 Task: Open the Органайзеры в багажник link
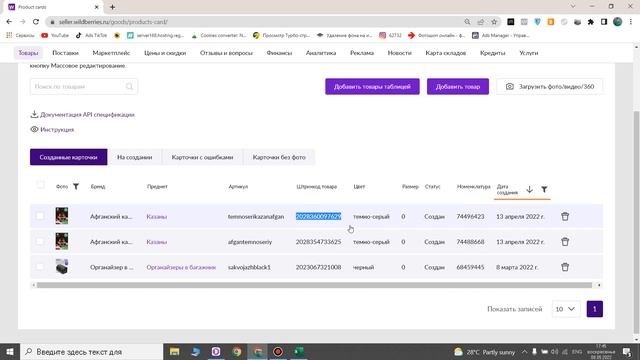pos(181,267)
